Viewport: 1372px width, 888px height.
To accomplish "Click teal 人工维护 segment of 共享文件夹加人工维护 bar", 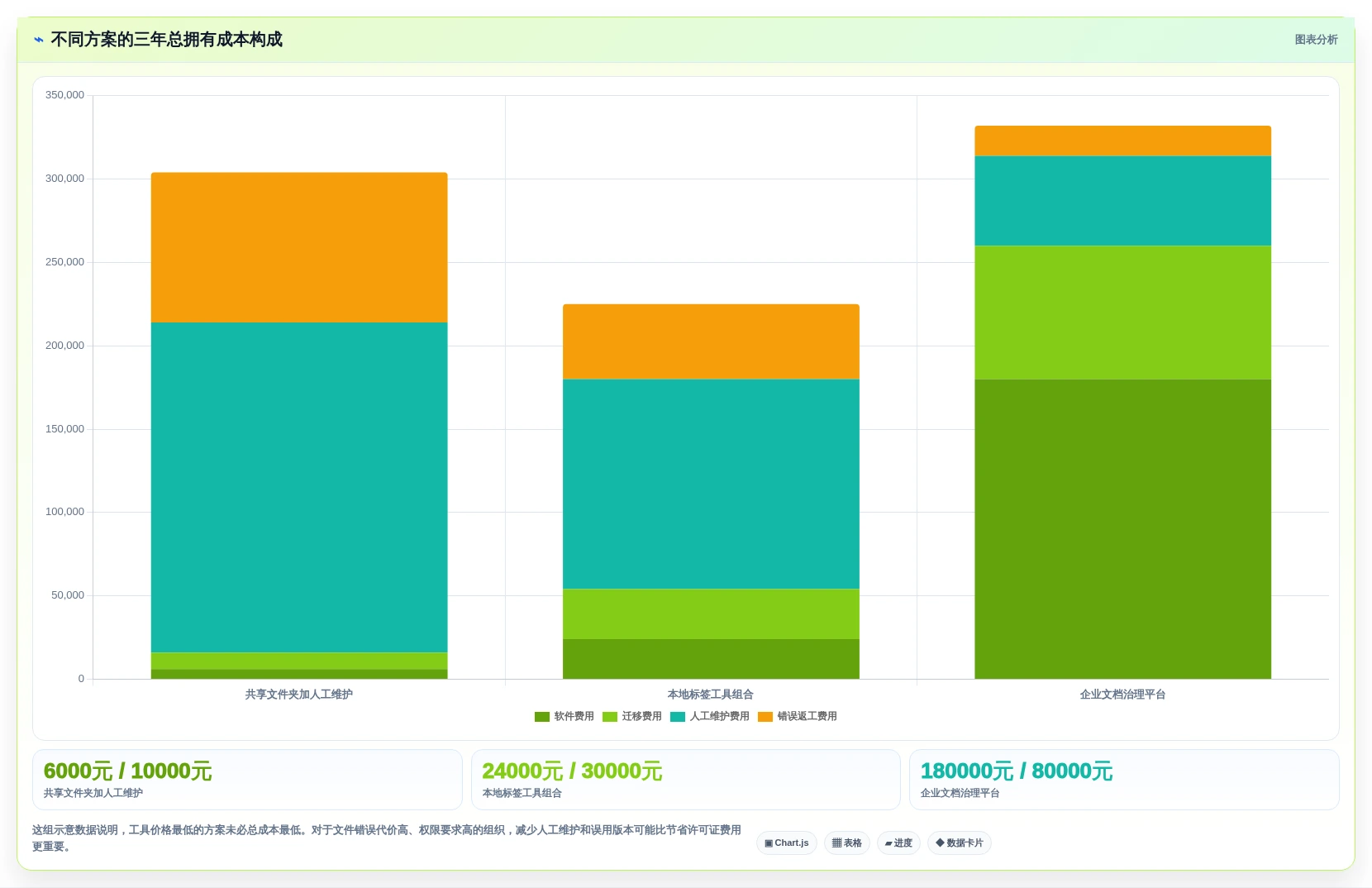I will coord(299,488).
